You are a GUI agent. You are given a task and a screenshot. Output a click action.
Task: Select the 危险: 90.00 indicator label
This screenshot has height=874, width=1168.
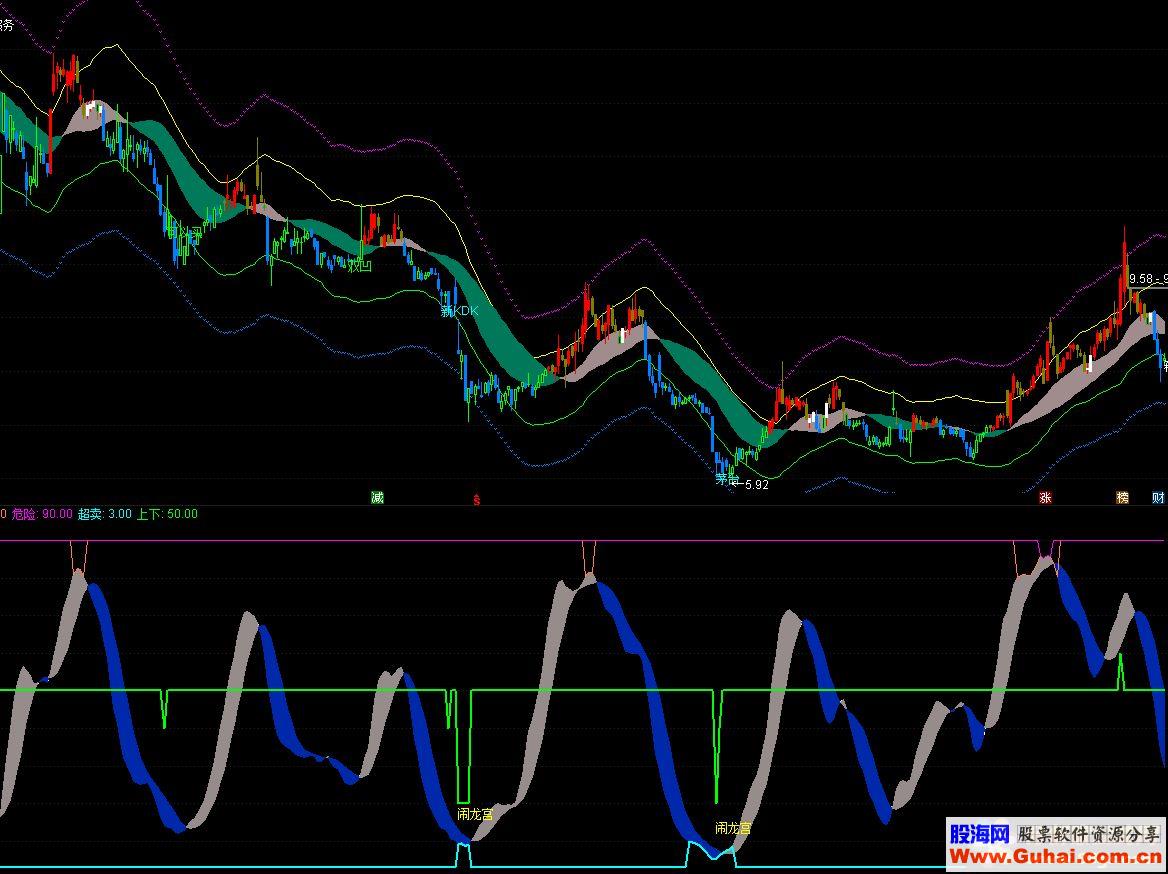pyautogui.click(x=42, y=513)
